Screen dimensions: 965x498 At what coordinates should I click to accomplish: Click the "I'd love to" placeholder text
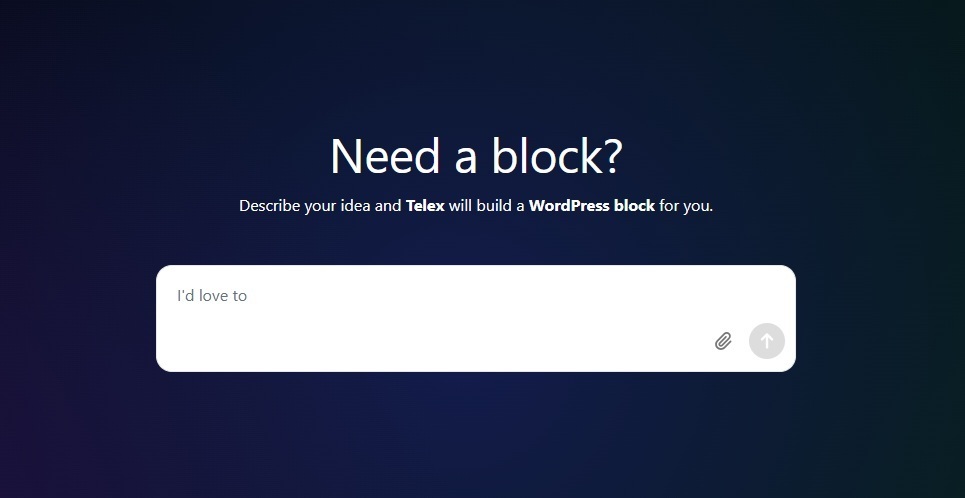click(212, 295)
